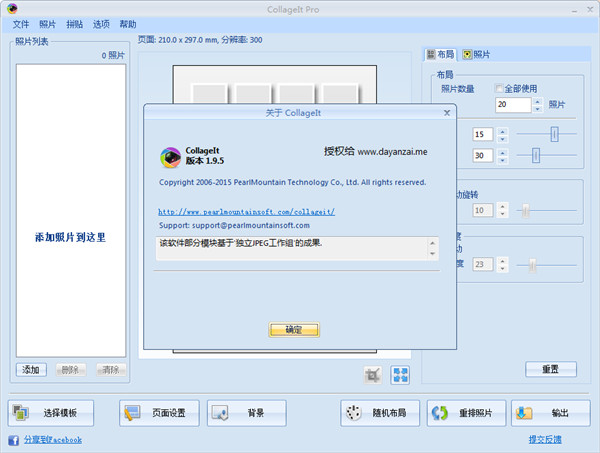Open the 拼贴 menu

coord(74,24)
